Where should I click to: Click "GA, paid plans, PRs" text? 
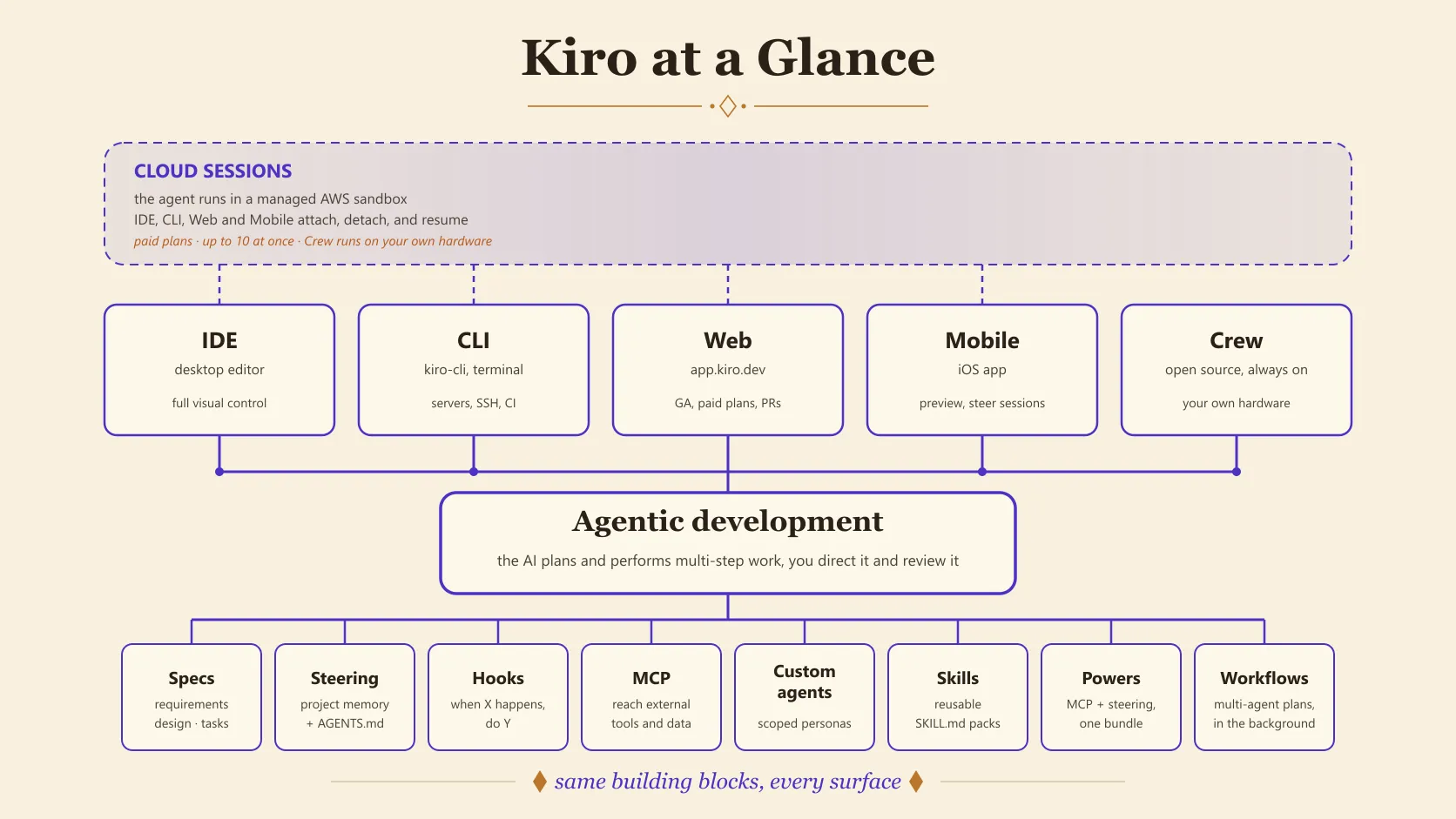pyautogui.click(x=728, y=403)
